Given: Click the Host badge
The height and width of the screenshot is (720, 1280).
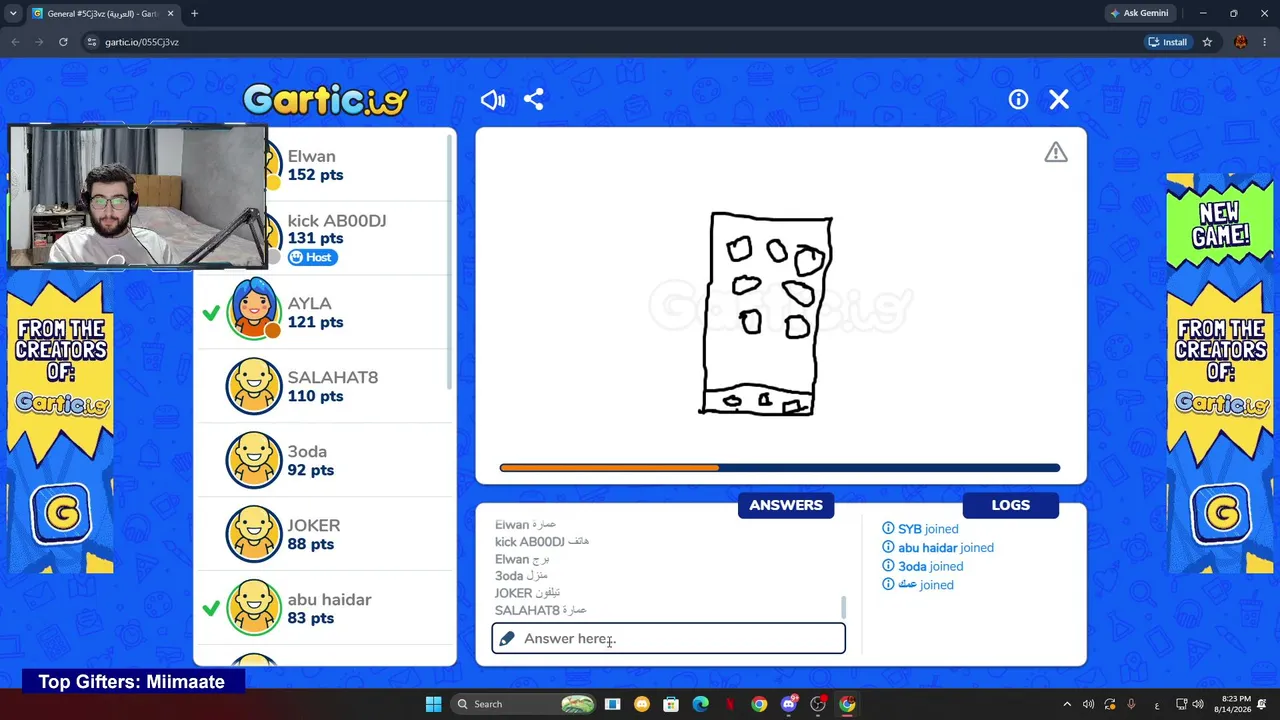Looking at the screenshot, I should click(x=312, y=257).
